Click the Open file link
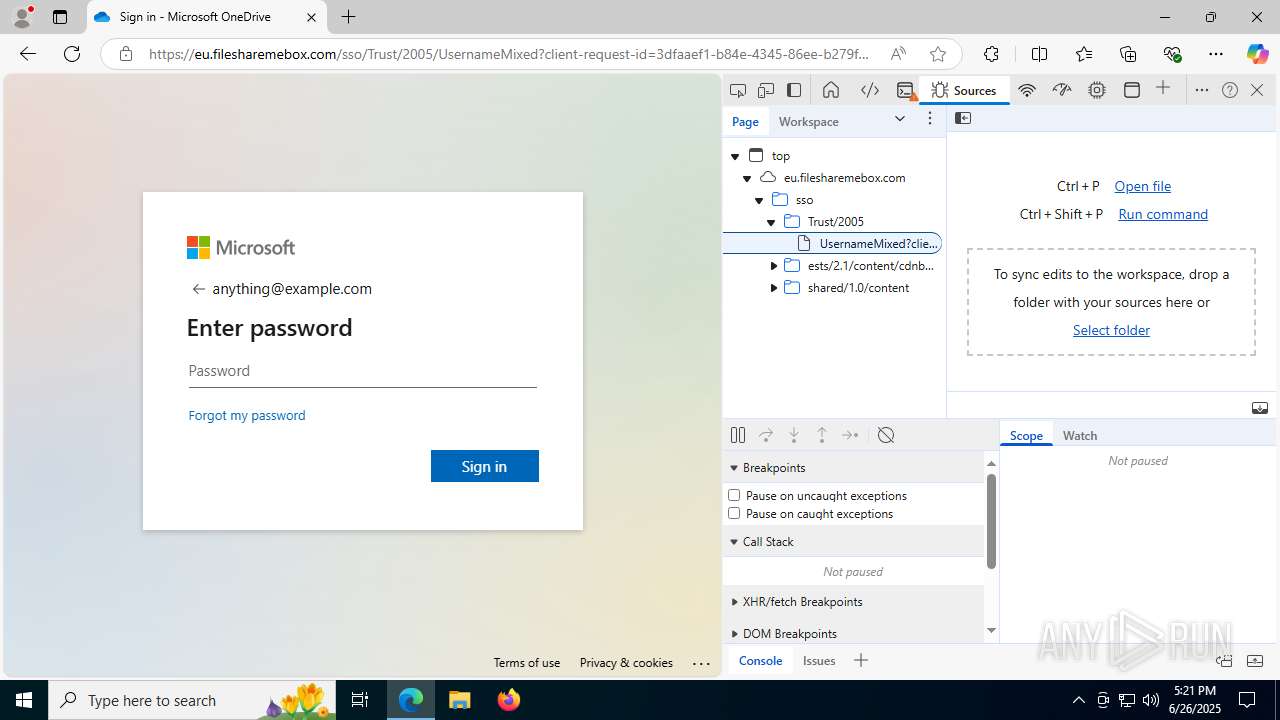The height and width of the screenshot is (720, 1280). tap(1142, 186)
